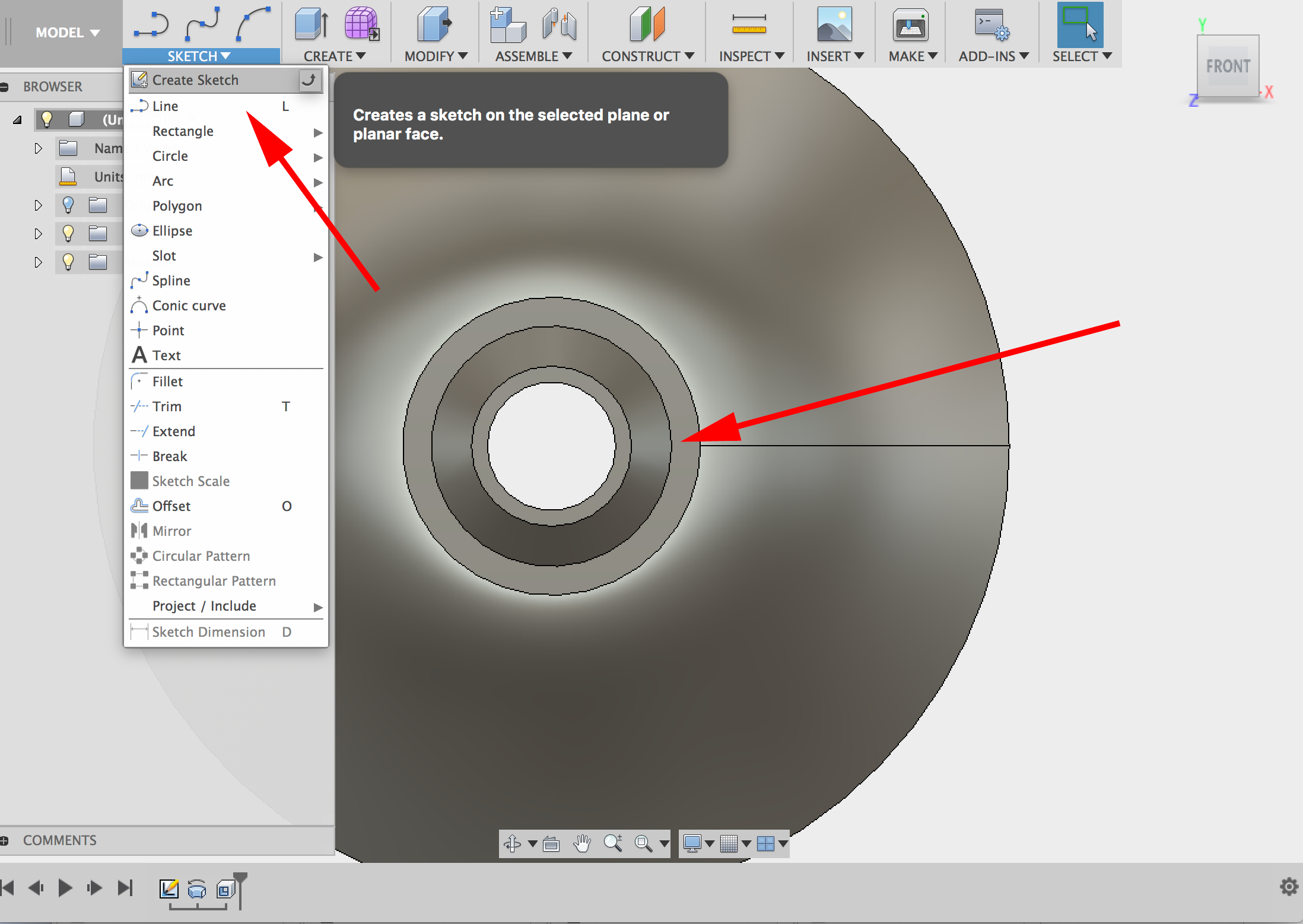Expand the Named Views tree row
Screen dimensions: 1303x924
pos(38,148)
